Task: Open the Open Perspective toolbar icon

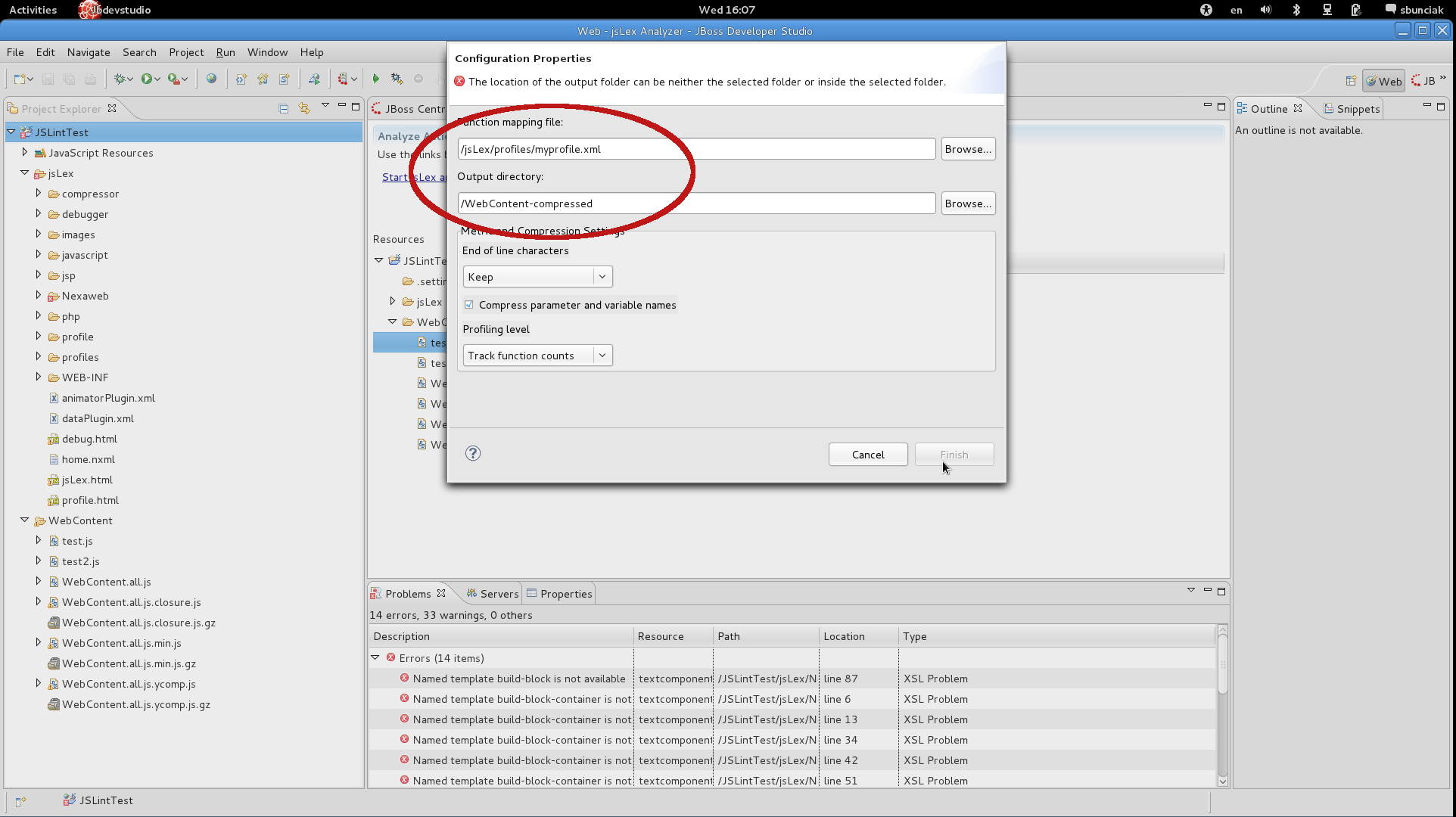Action: 1351,81
